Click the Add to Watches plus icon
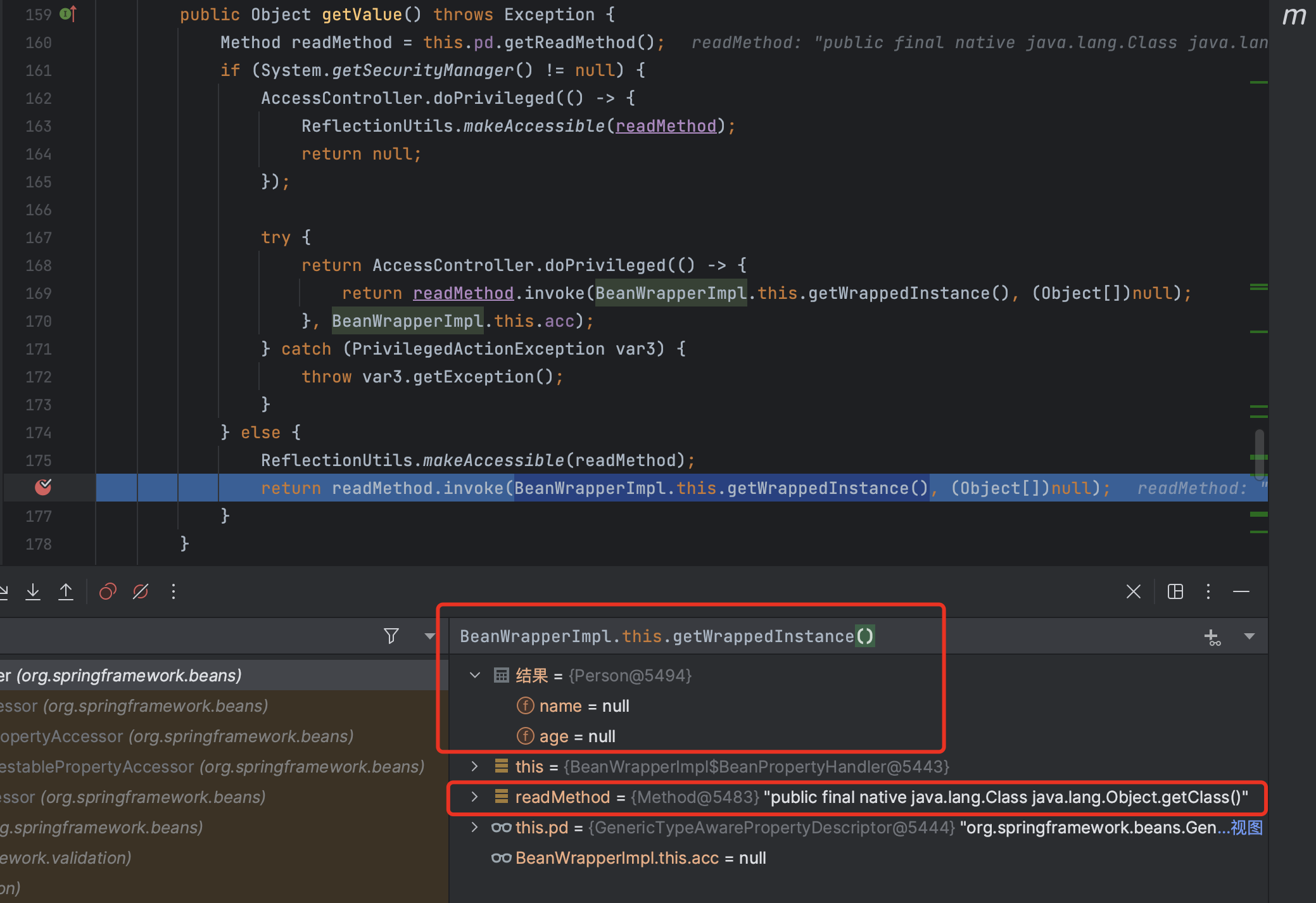This screenshot has height=903, width=1316. pos(1212,637)
